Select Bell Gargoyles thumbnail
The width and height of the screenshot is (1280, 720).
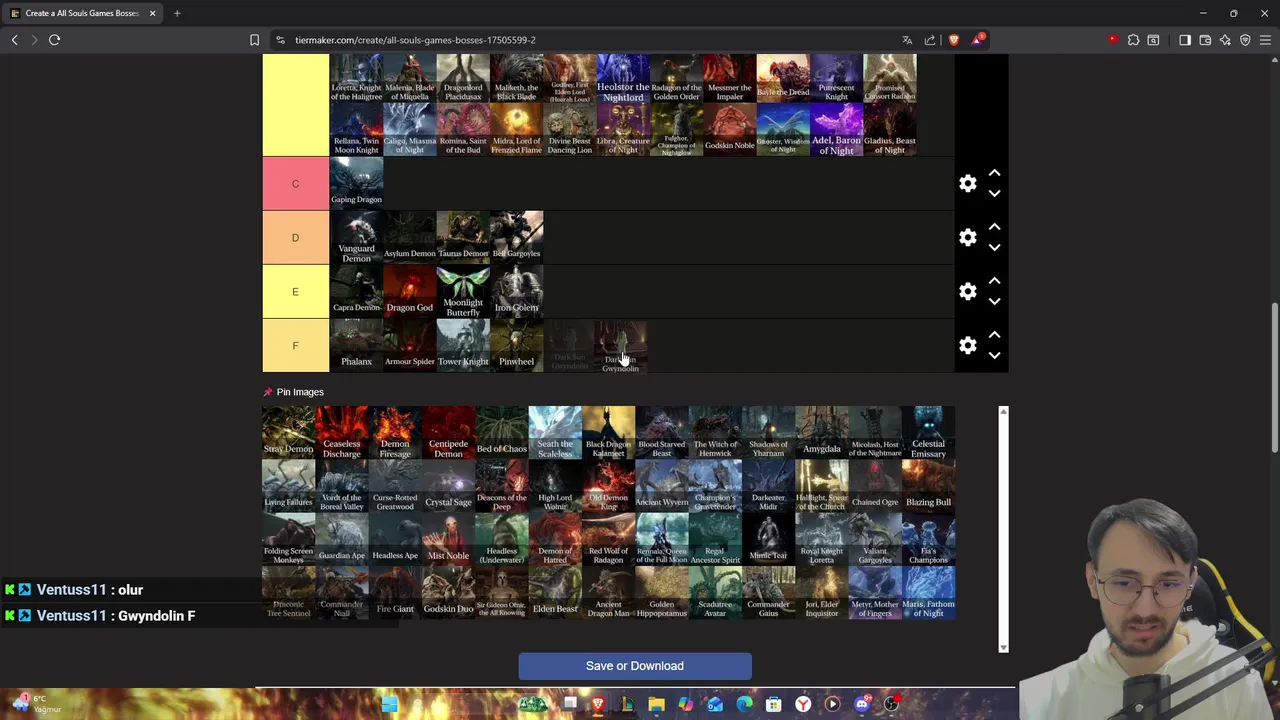tap(517, 237)
